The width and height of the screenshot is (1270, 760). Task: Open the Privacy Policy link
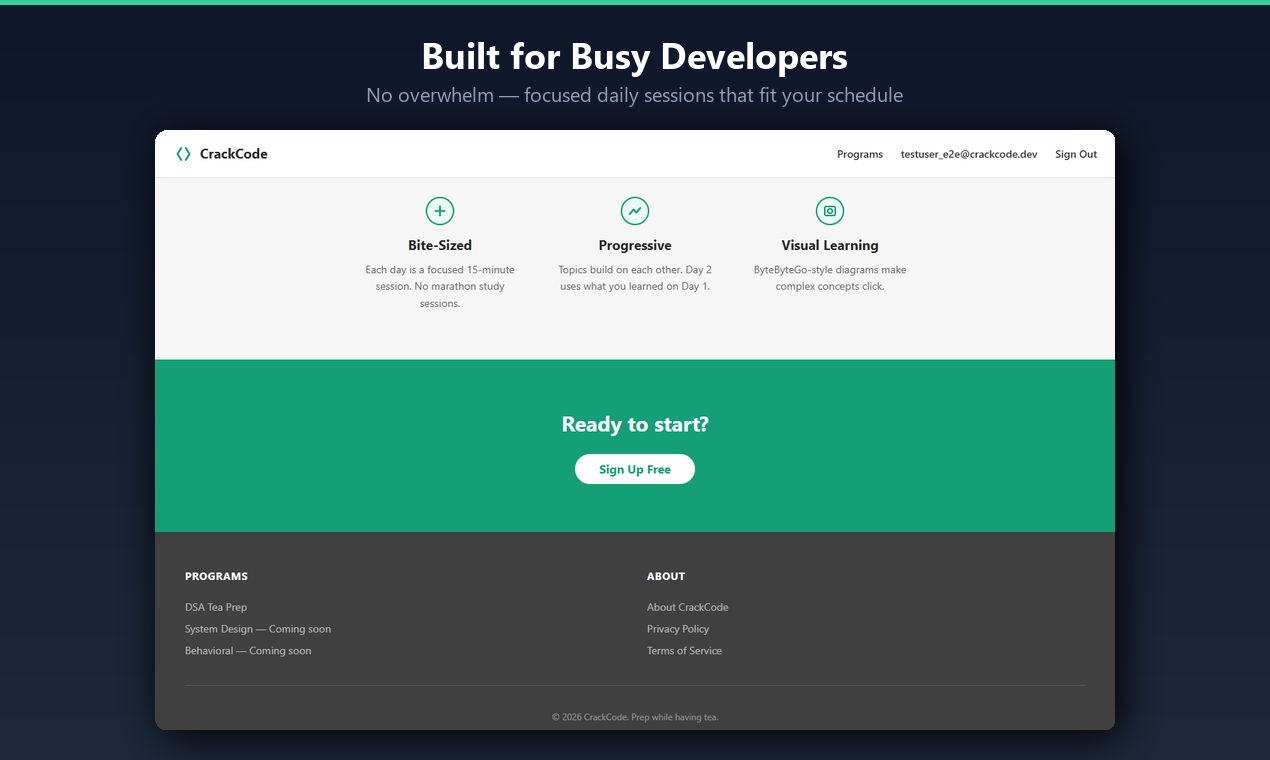tap(678, 629)
